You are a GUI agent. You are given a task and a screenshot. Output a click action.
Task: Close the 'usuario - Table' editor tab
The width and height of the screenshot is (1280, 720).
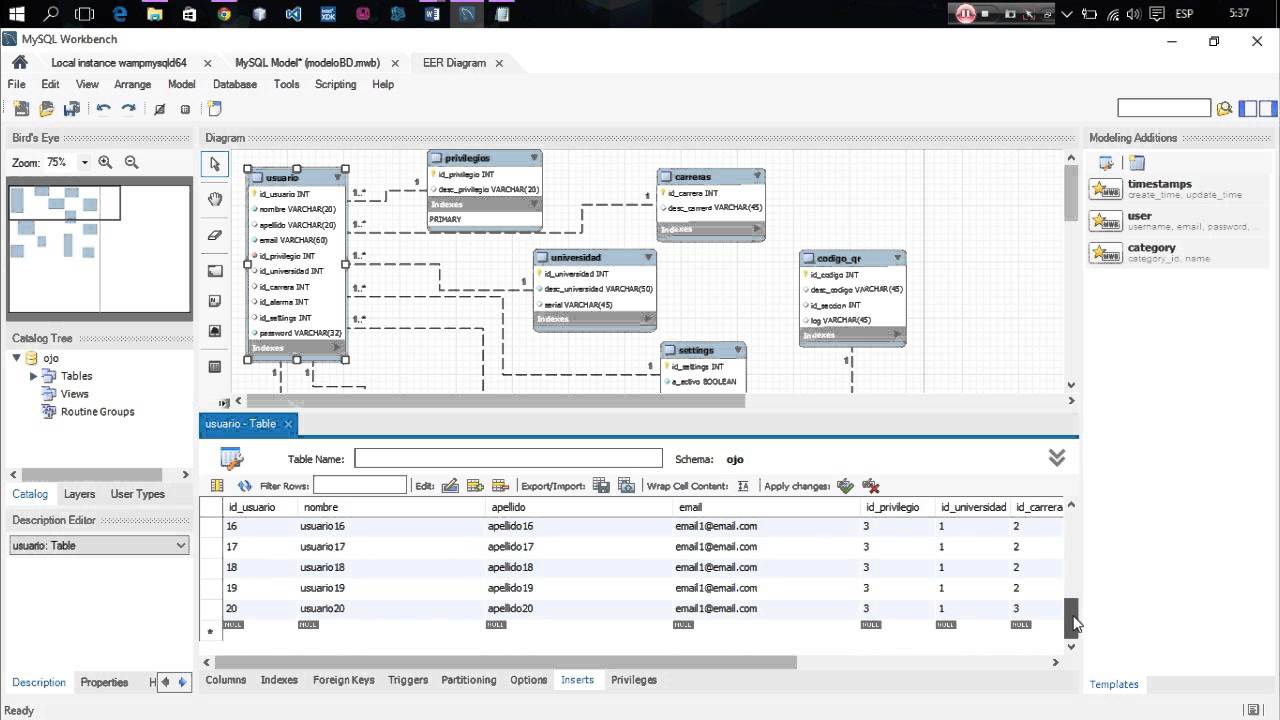pyautogui.click(x=287, y=424)
